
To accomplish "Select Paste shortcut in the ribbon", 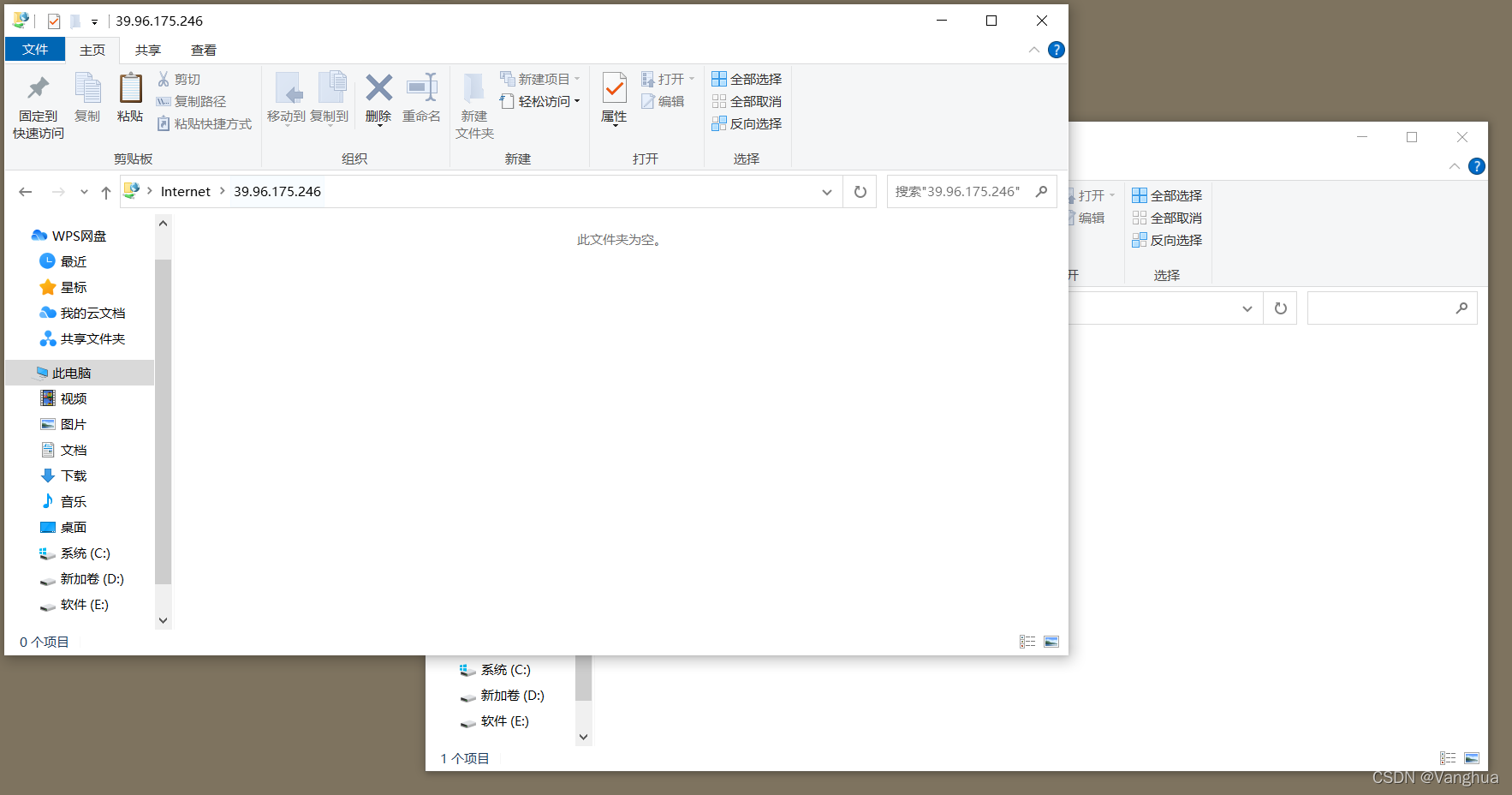I will coord(204,123).
